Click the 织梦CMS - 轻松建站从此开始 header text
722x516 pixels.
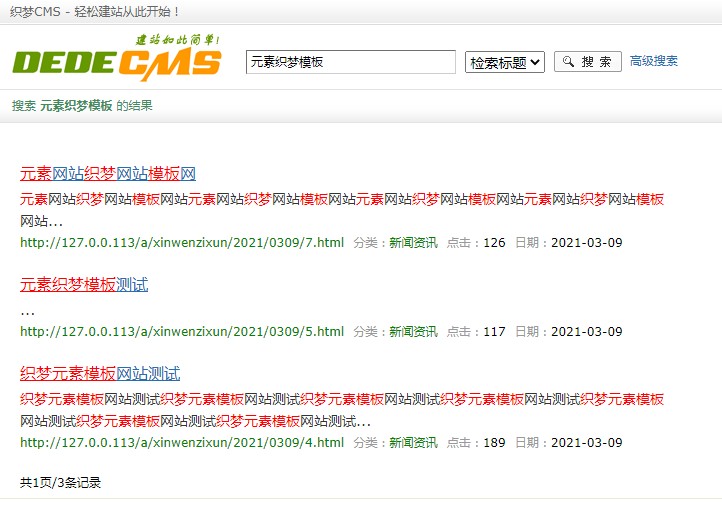tap(94, 12)
